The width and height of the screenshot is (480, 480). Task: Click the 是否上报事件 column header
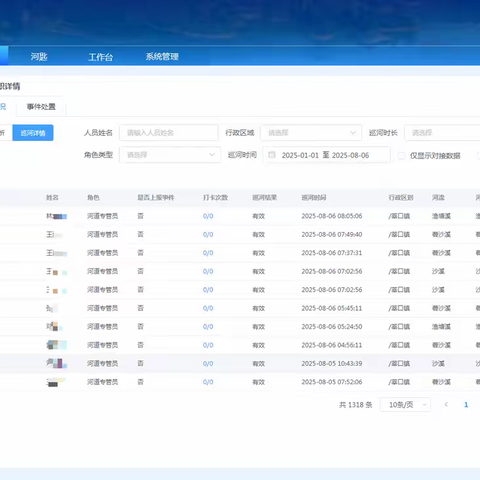[156, 198]
